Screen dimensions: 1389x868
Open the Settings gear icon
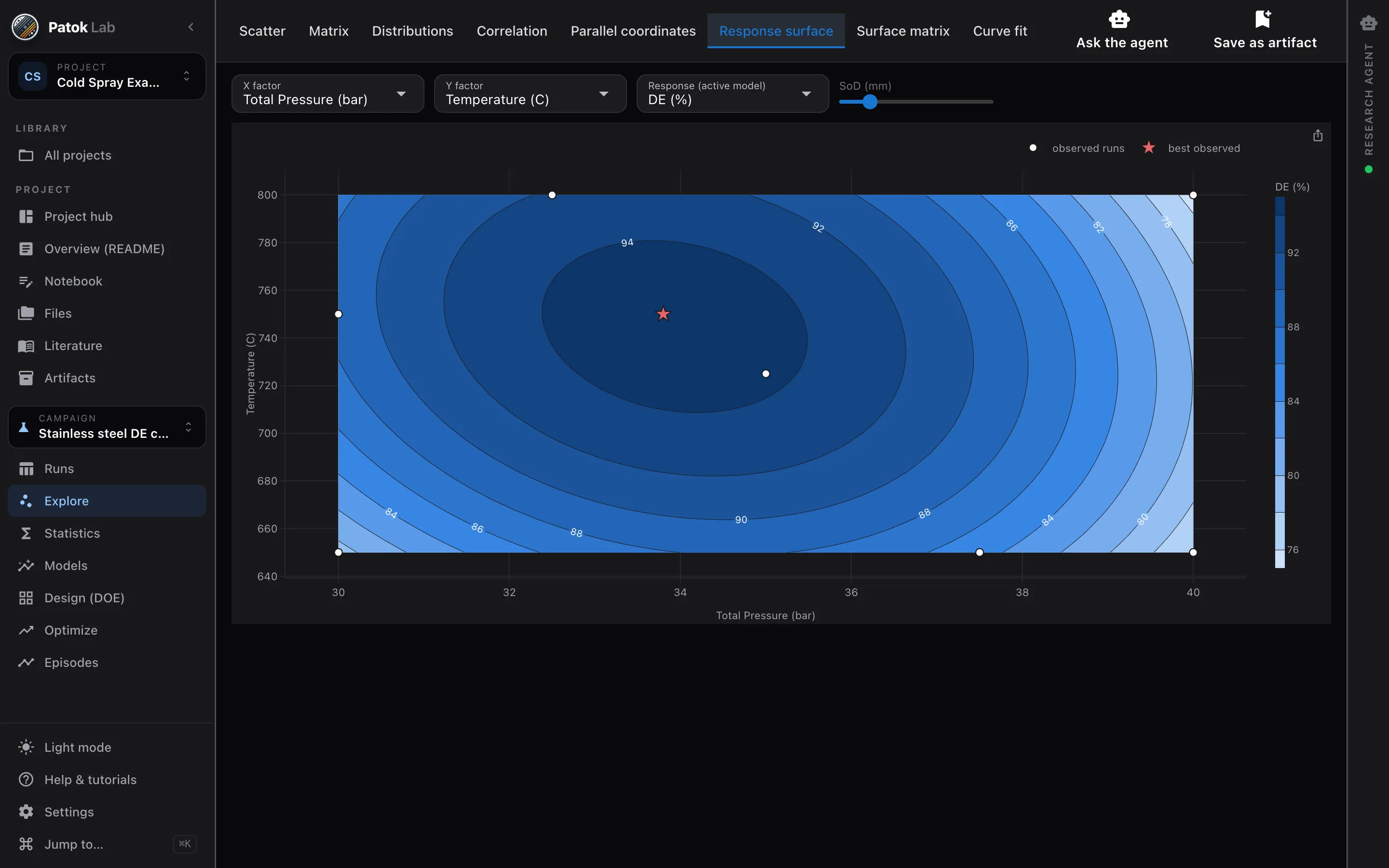(26, 812)
